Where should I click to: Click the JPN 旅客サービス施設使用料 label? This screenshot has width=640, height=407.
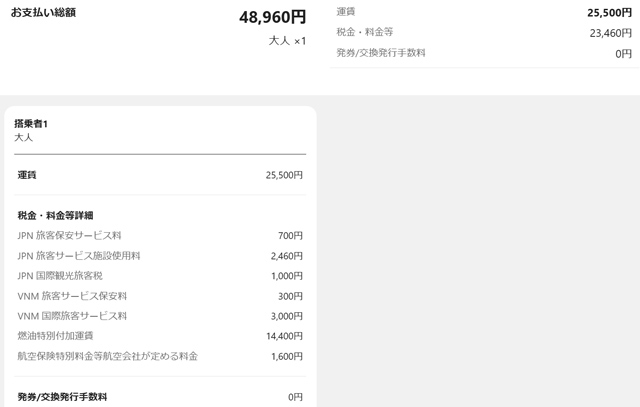[79, 256]
